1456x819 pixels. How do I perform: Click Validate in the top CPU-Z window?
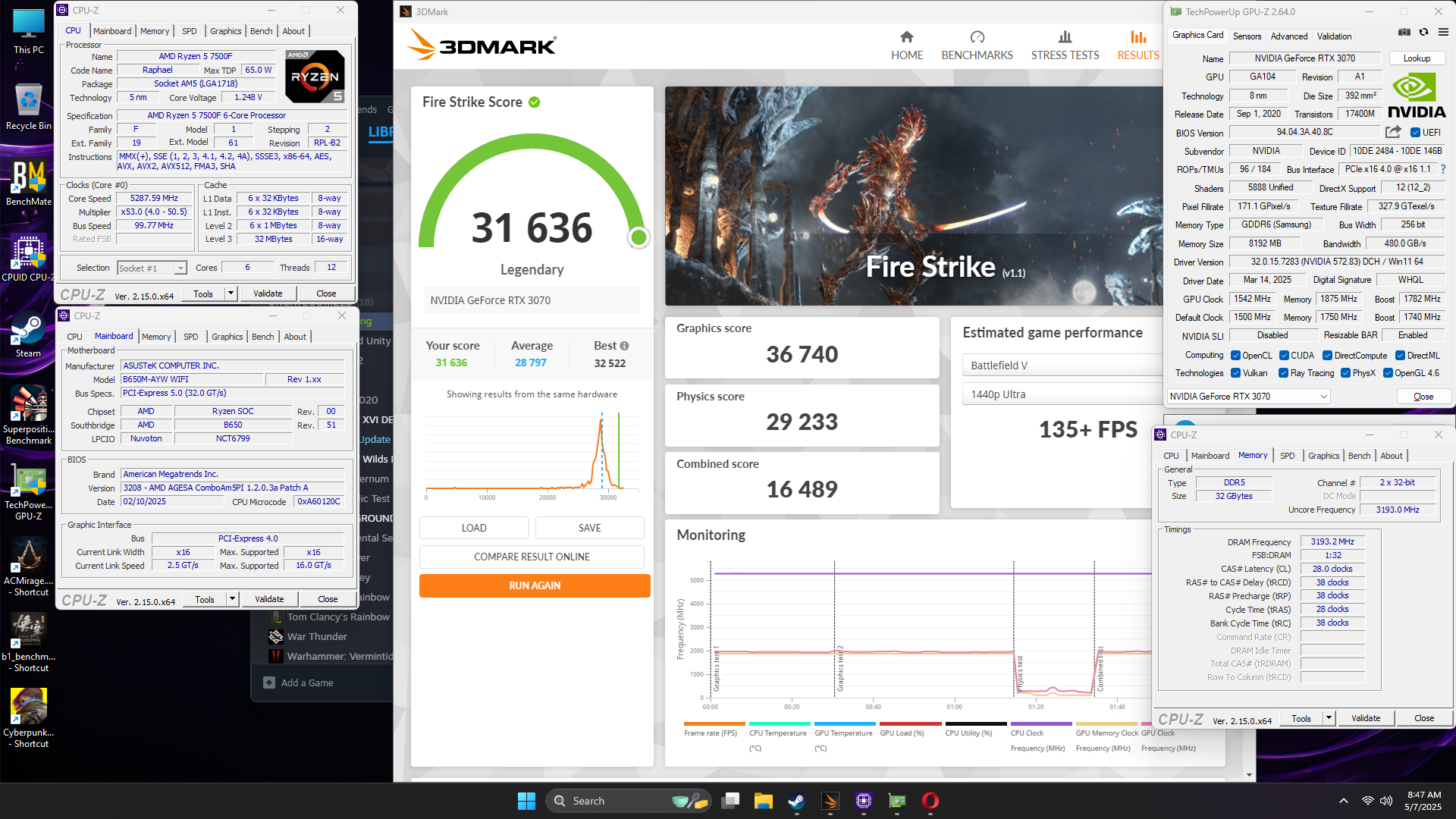268,293
